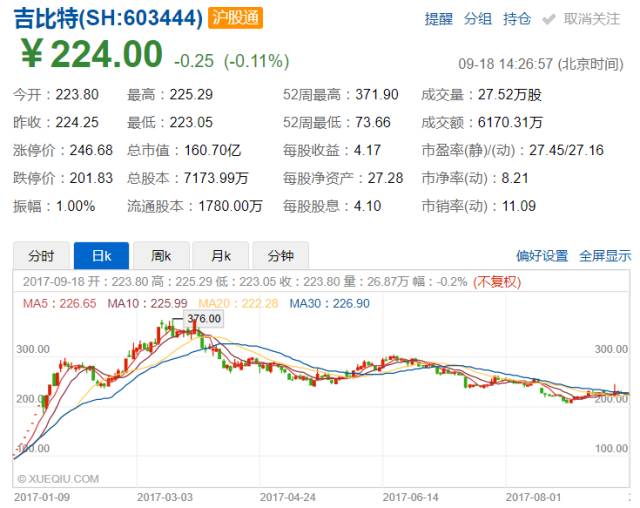Open the (不复权) price adjustment selector
Image resolution: width=640 pixels, height=508 pixels.
497,281
